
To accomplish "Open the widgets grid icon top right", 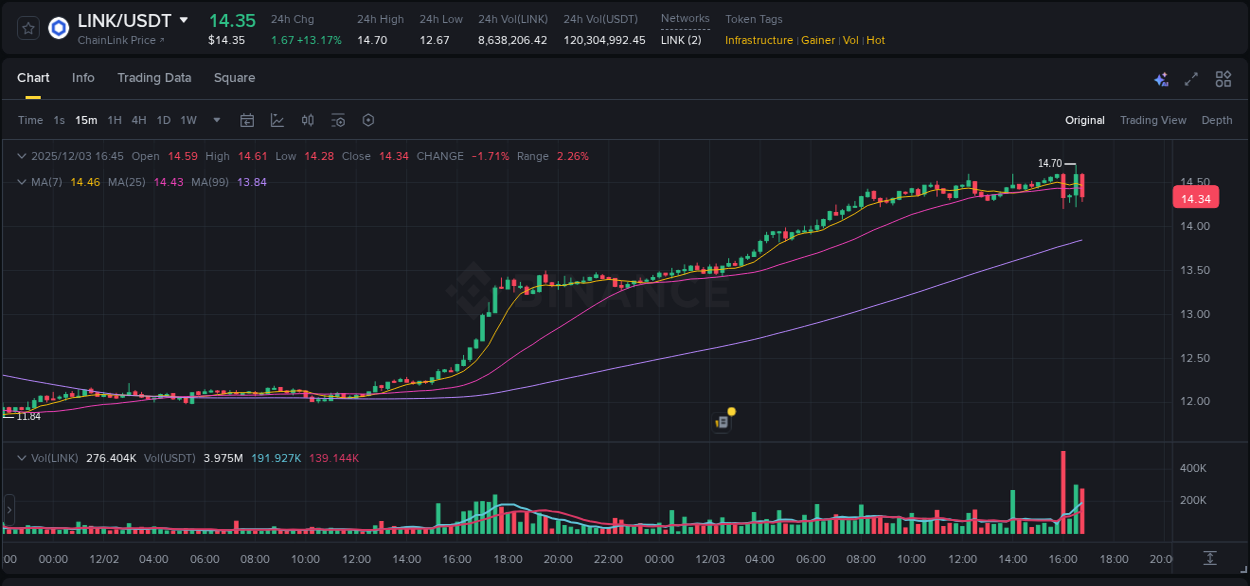I will point(1222,79).
